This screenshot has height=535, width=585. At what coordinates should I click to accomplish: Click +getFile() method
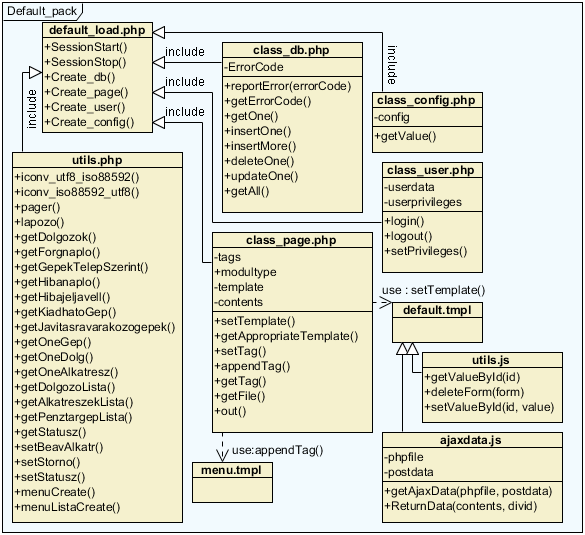(240, 396)
